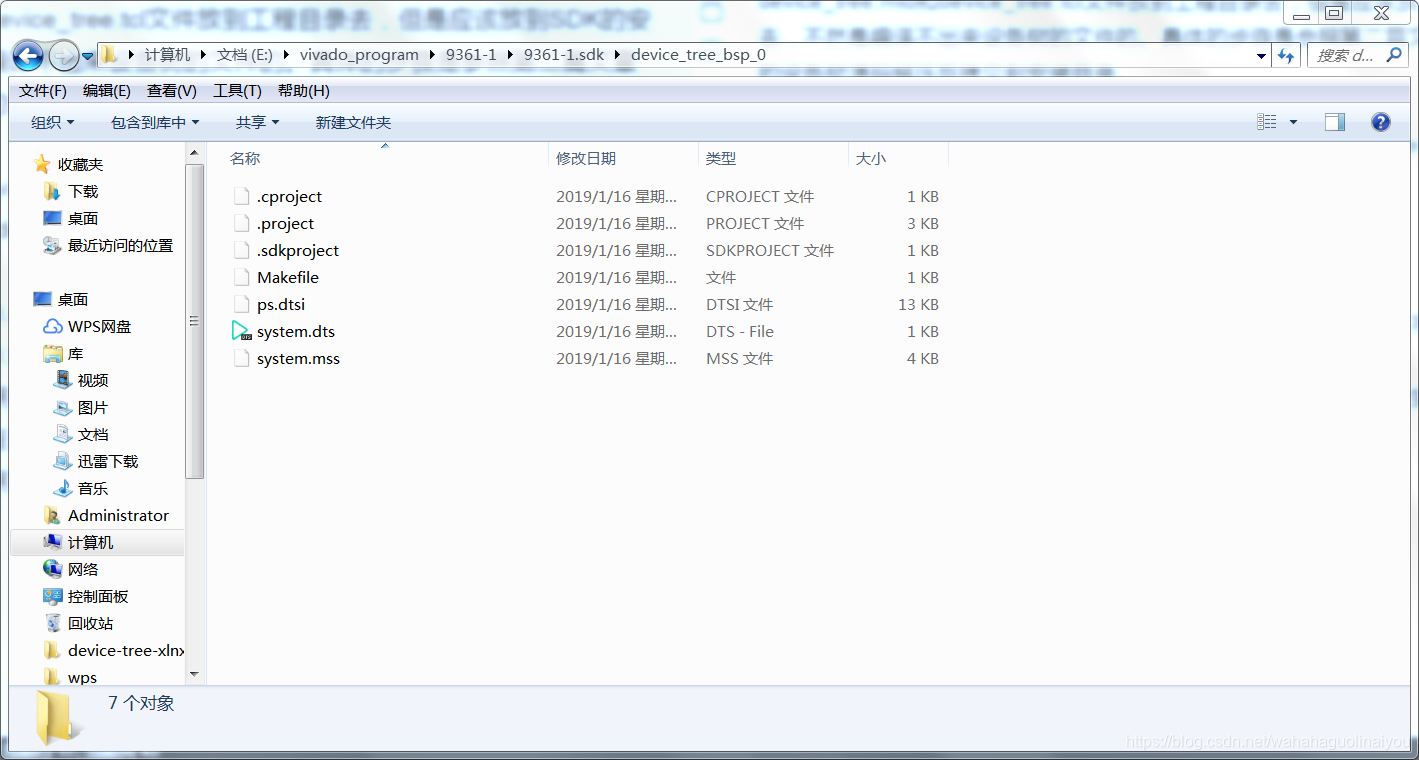The image size is (1419, 760).
Task: Click the 音乐 library icon
Action: [63, 488]
